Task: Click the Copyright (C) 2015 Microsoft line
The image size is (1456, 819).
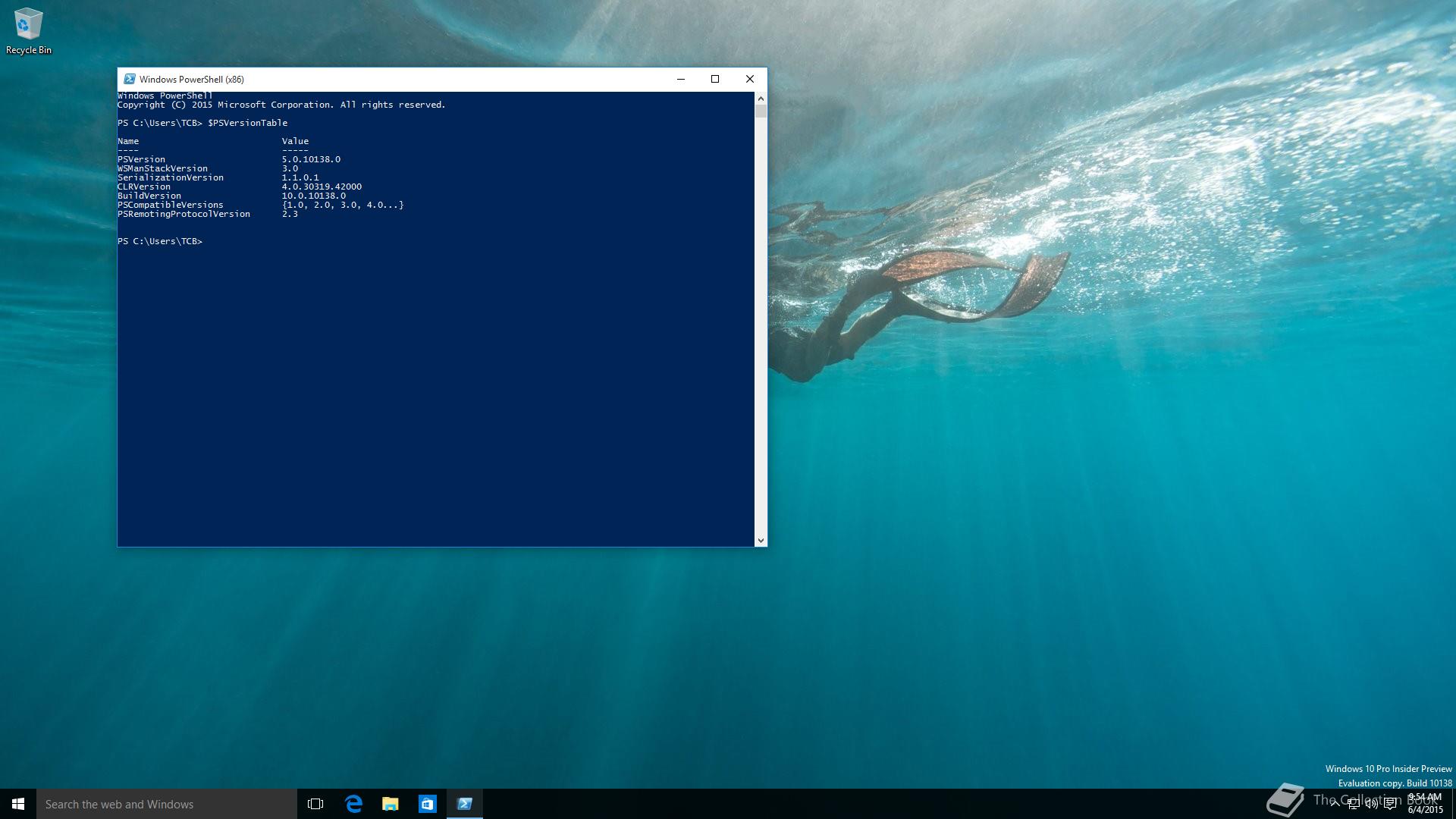Action: click(281, 105)
